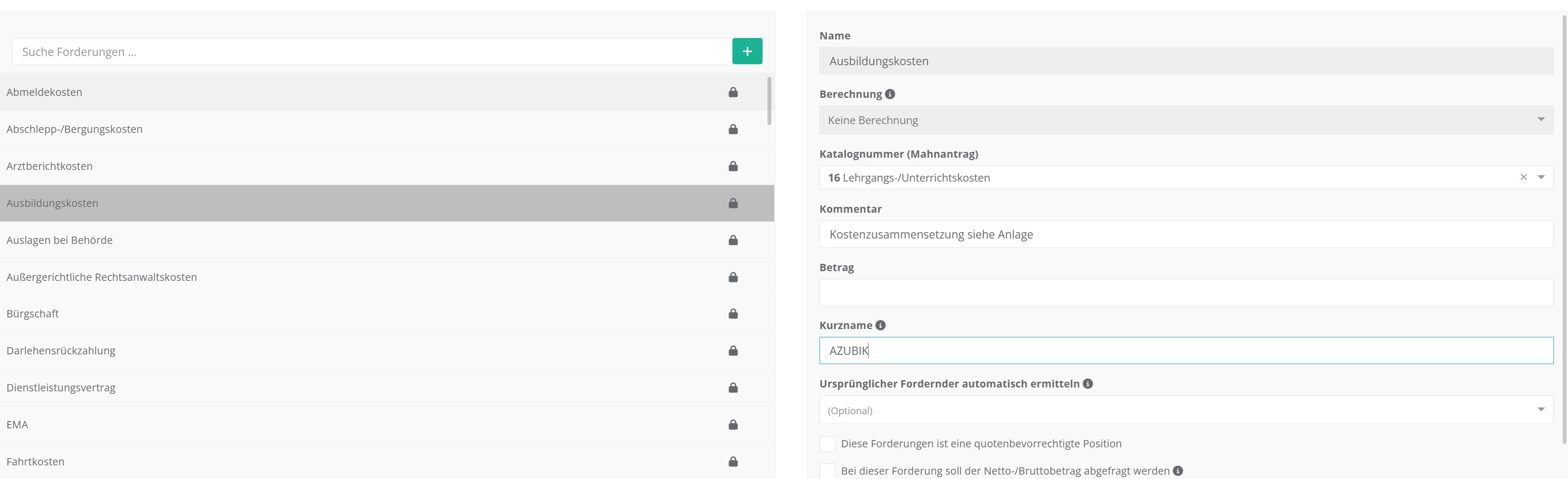Enable quotenbevorrechtigte Position checkbox
1568x479 pixels.
[827, 444]
